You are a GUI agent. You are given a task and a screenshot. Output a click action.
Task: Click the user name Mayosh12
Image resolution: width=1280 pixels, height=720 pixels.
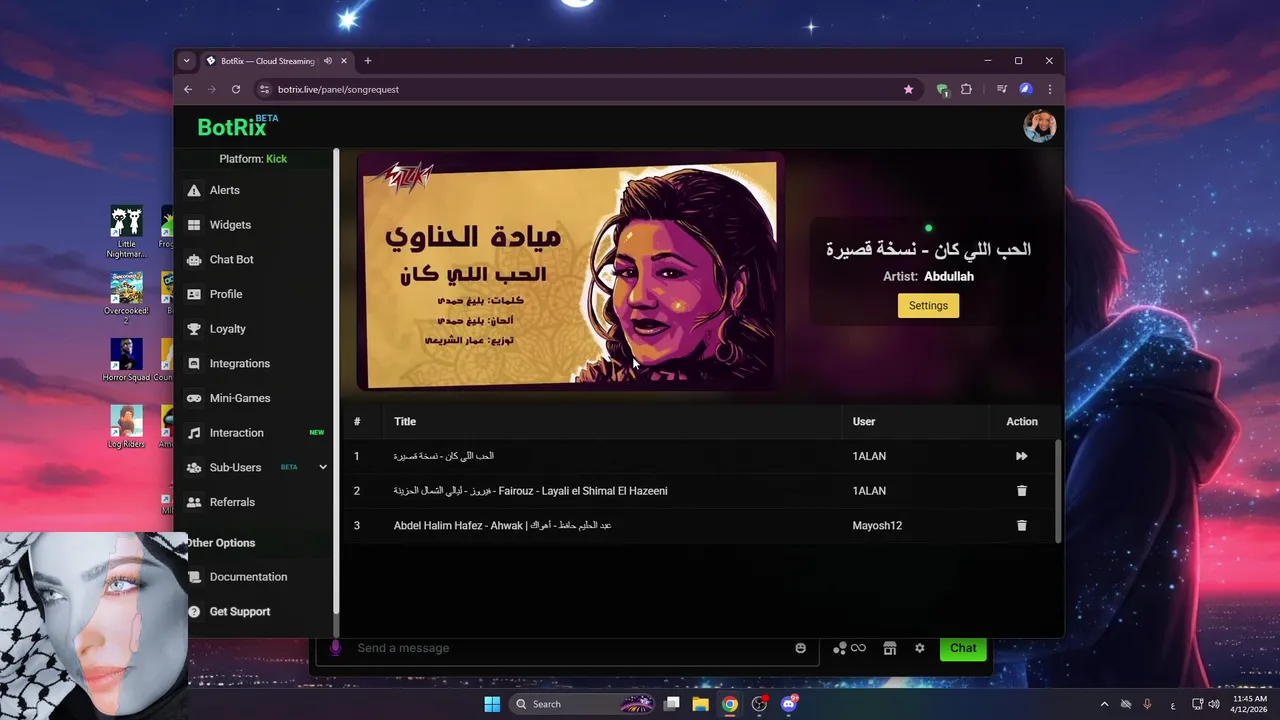point(877,526)
